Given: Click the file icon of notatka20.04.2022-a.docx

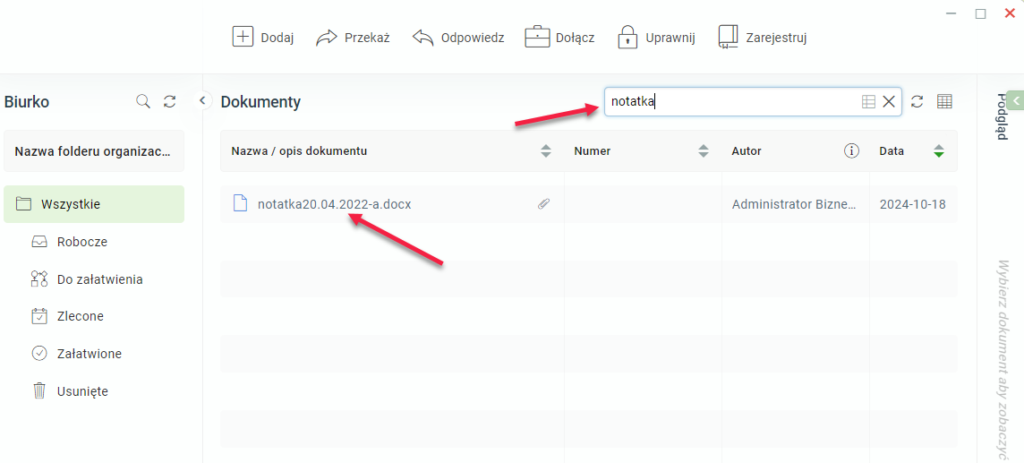Looking at the screenshot, I should [241, 204].
